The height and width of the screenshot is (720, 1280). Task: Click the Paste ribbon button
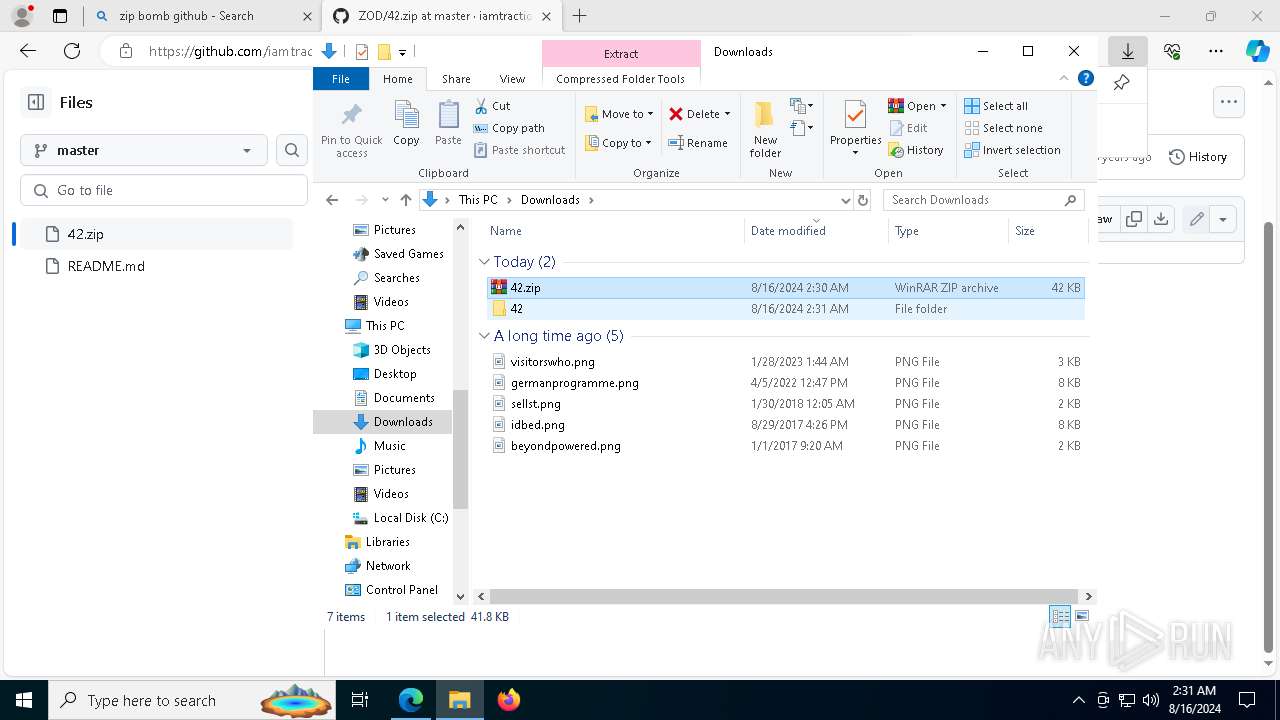point(448,124)
